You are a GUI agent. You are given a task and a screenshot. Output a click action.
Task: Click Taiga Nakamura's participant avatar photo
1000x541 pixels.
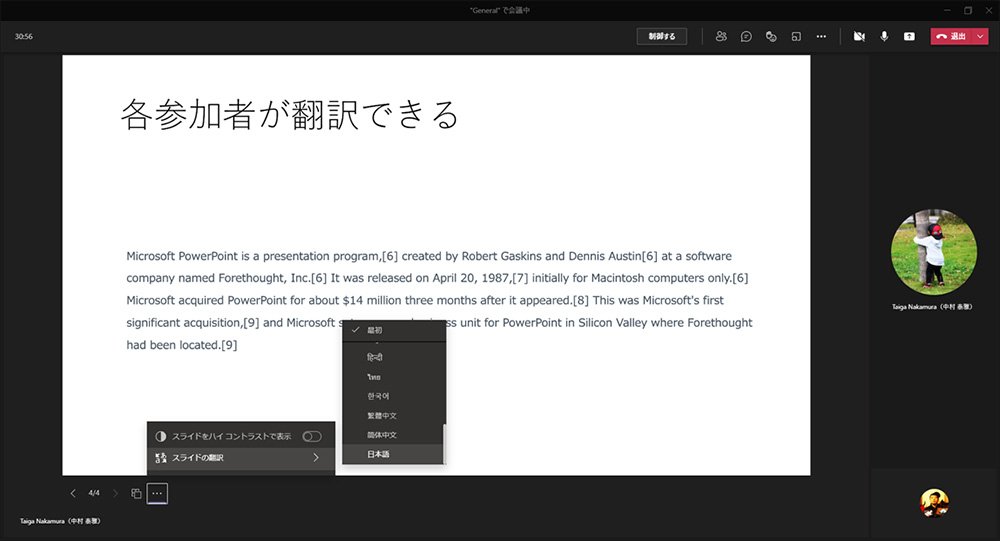933,252
